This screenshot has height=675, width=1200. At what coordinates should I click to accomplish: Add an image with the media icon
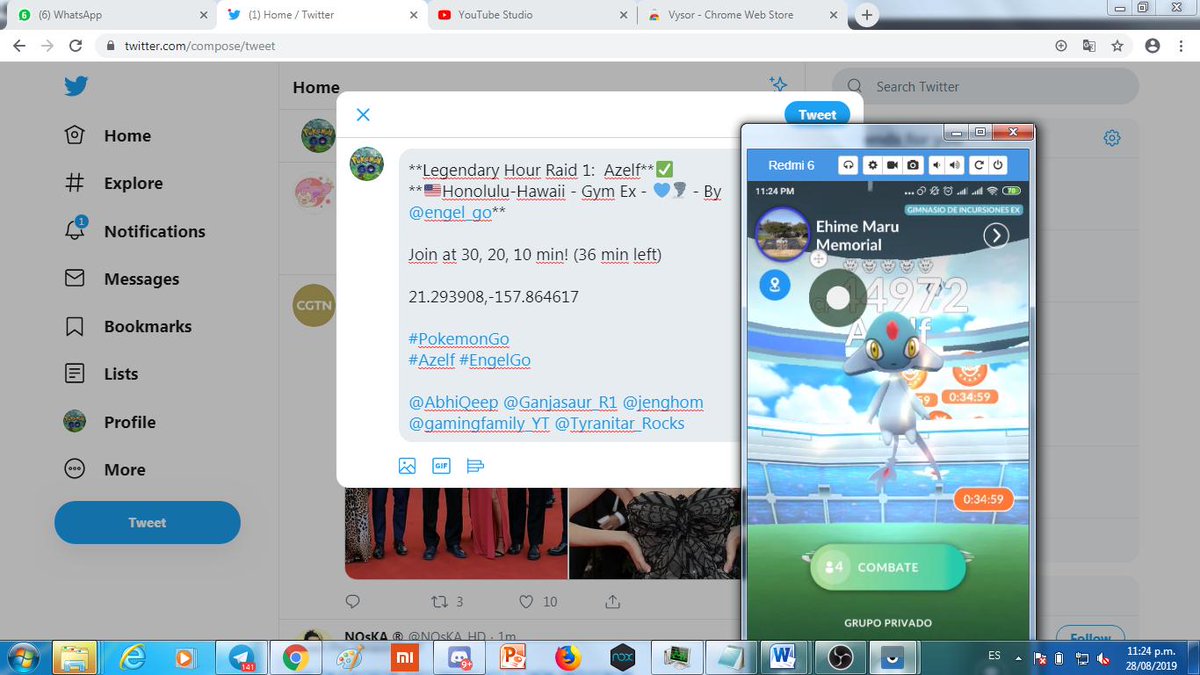[x=407, y=465]
